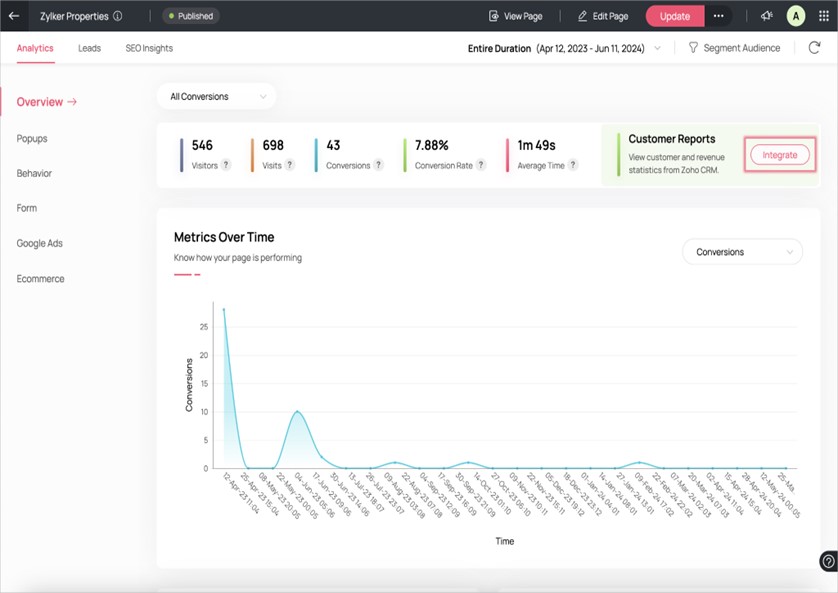Open the Conversions metric dropdown on chart
The image size is (838, 593).
coord(741,251)
